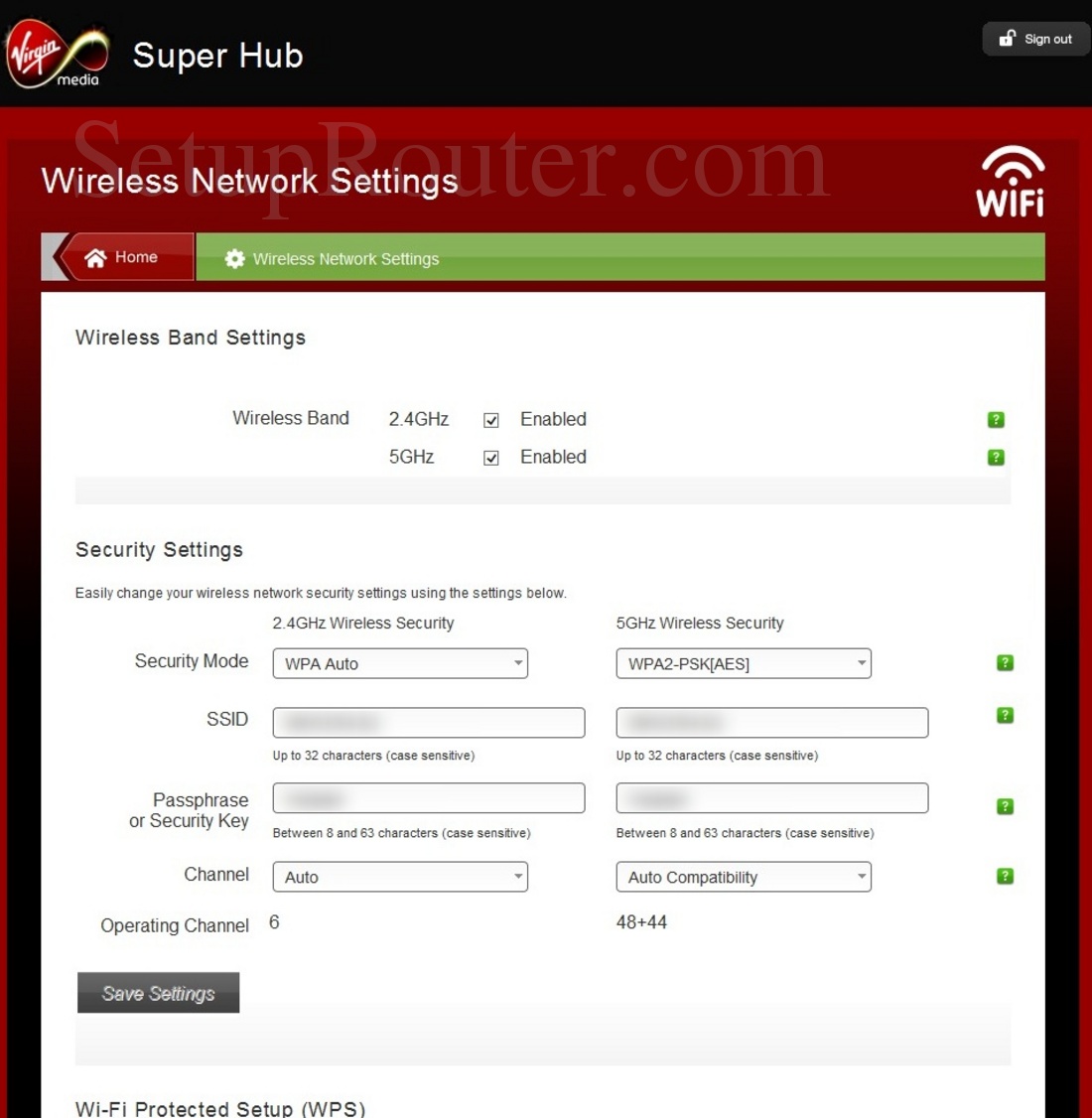Open help icon for Security Mode

[1005, 663]
